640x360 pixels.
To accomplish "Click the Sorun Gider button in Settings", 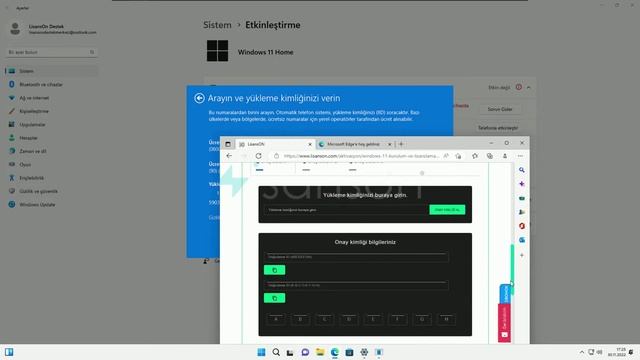I will 500,109.
